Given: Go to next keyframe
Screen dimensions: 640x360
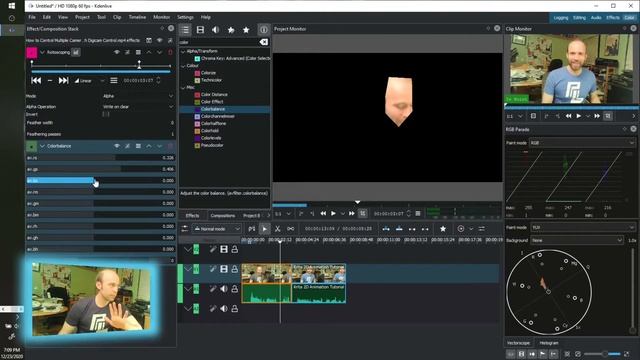Looking at the screenshot, I should point(63,80).
